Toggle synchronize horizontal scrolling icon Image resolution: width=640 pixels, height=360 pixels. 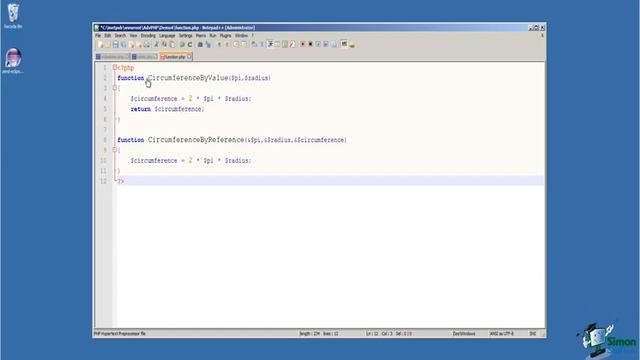coord(244,44)
